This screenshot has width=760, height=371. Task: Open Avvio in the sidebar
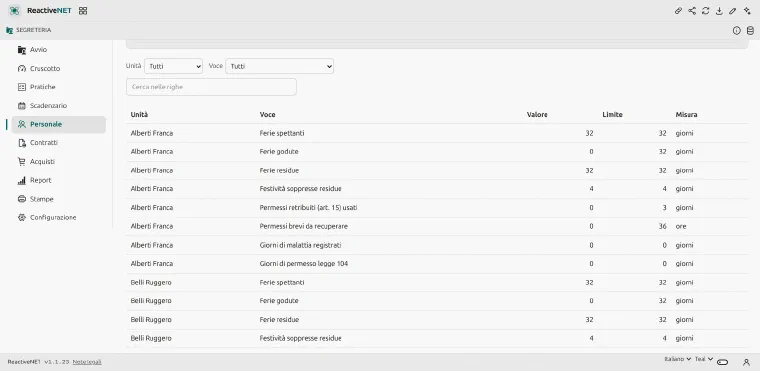(59, 50)
